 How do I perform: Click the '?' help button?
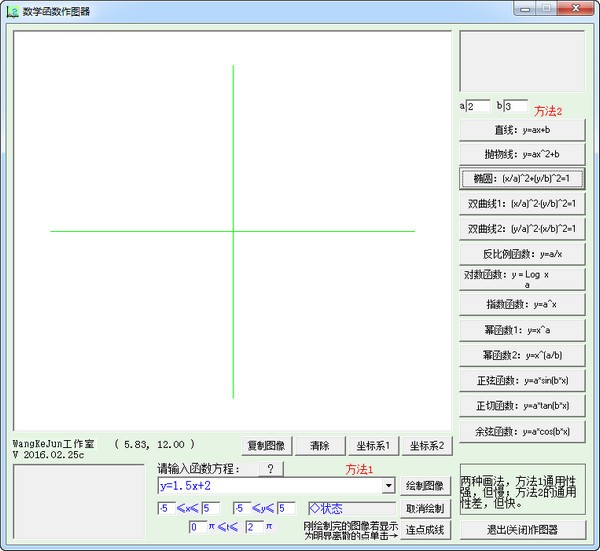pyautogui.click(x=270, y=468)
